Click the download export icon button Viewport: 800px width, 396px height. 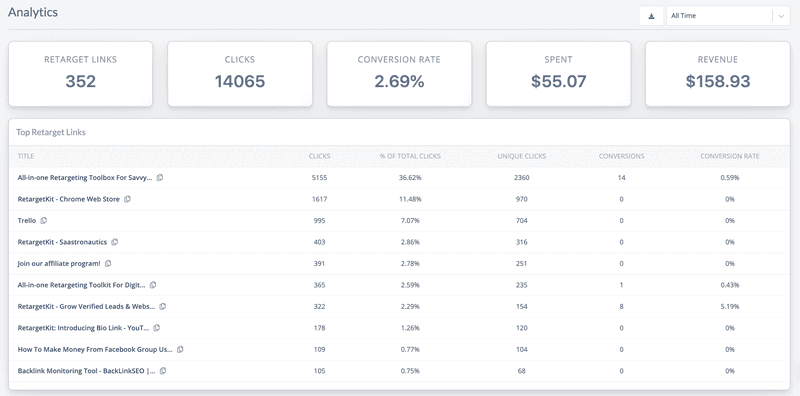pyautogui.click(x=651, y=16)
